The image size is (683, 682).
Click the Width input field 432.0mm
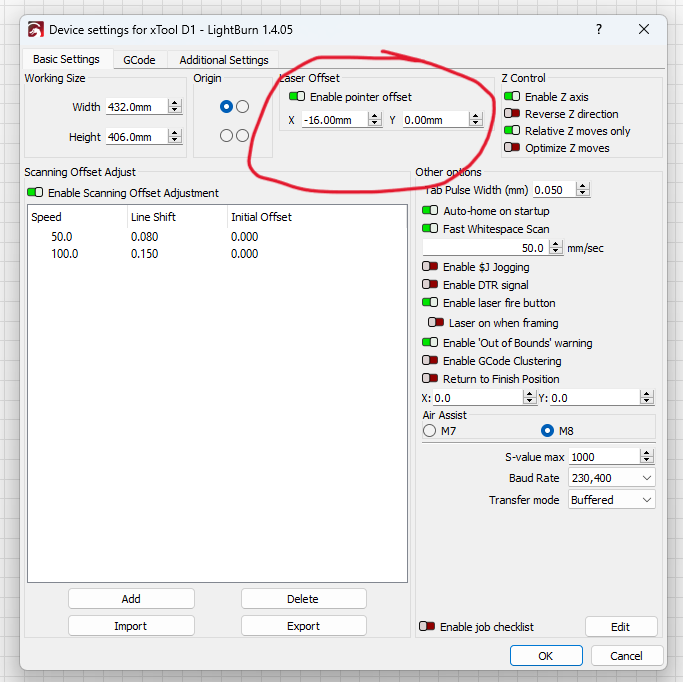[x=137, y=107]
